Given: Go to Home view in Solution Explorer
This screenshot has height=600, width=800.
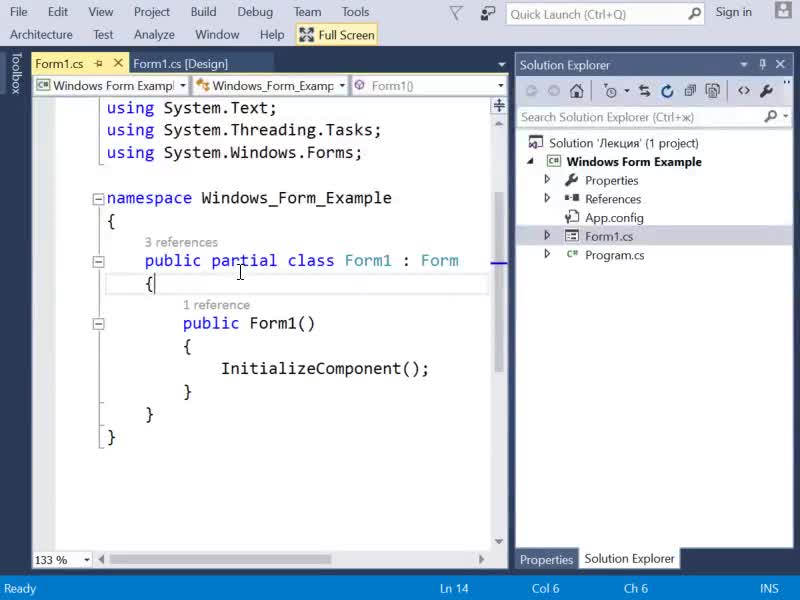Looking at the screenshot, I should click(577, 91).
